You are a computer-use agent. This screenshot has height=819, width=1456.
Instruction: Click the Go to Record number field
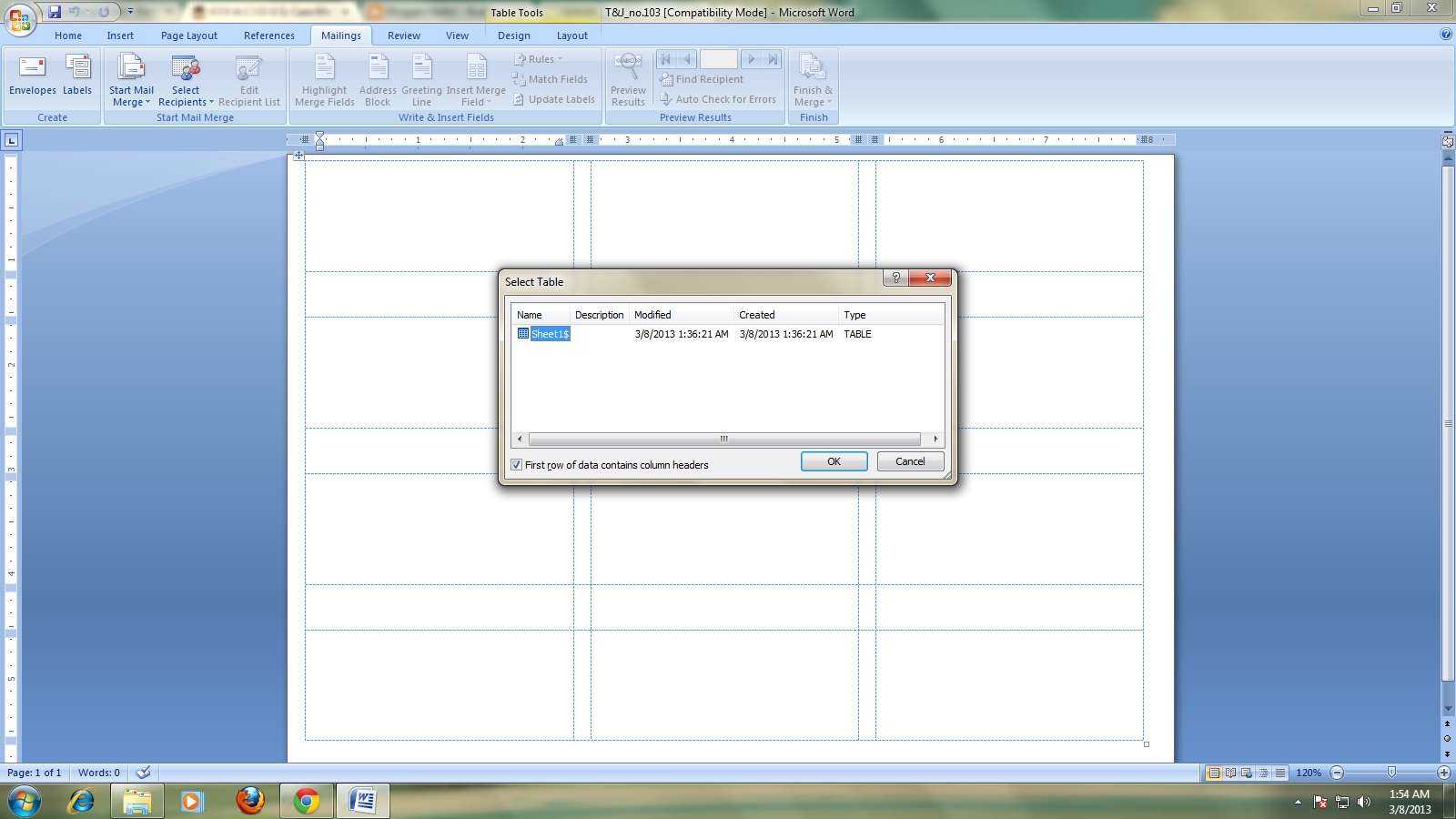(718, 59)
